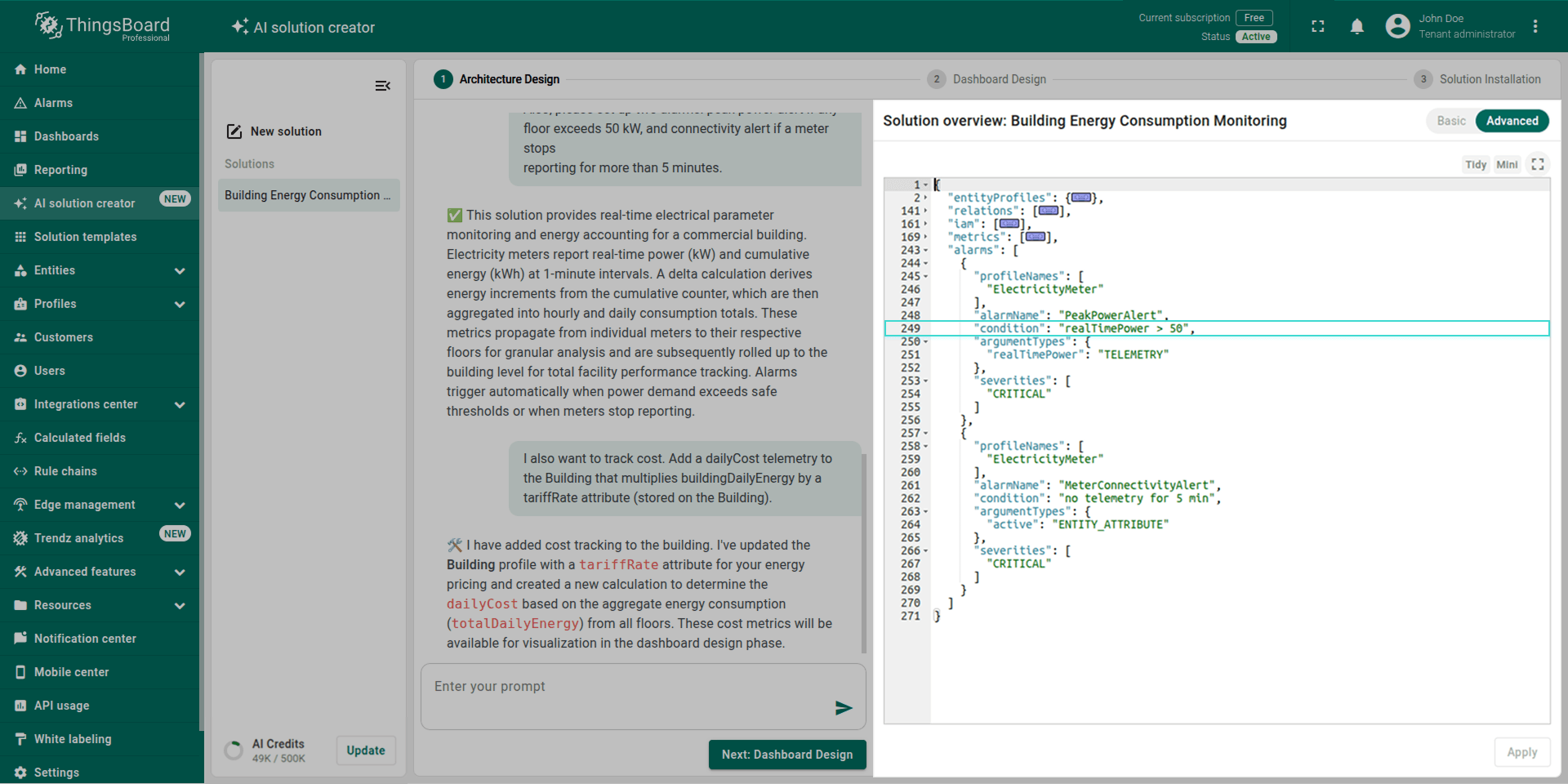
Task: Click the Mini JSON format button
Action: [x=1507, y=164]
